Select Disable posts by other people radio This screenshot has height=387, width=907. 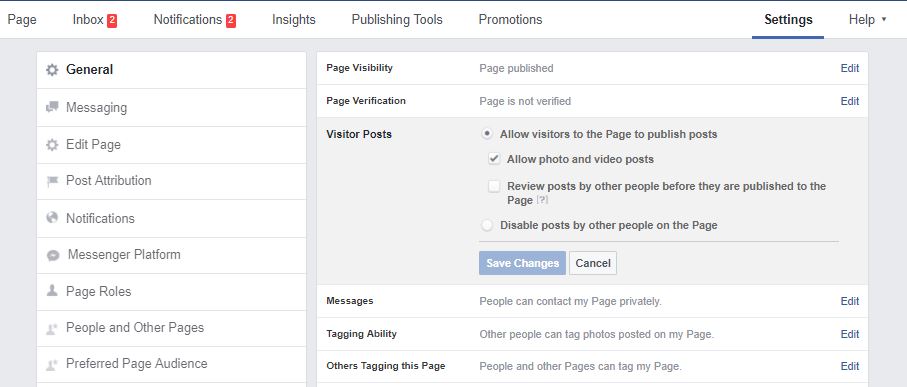point(487,225)
